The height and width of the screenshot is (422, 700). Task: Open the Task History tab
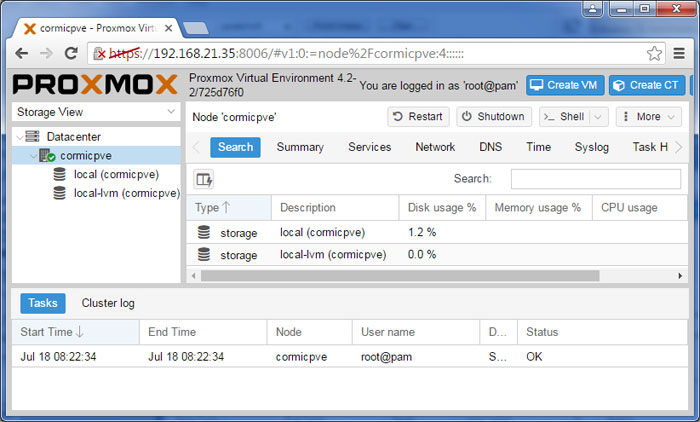point(650,147)
